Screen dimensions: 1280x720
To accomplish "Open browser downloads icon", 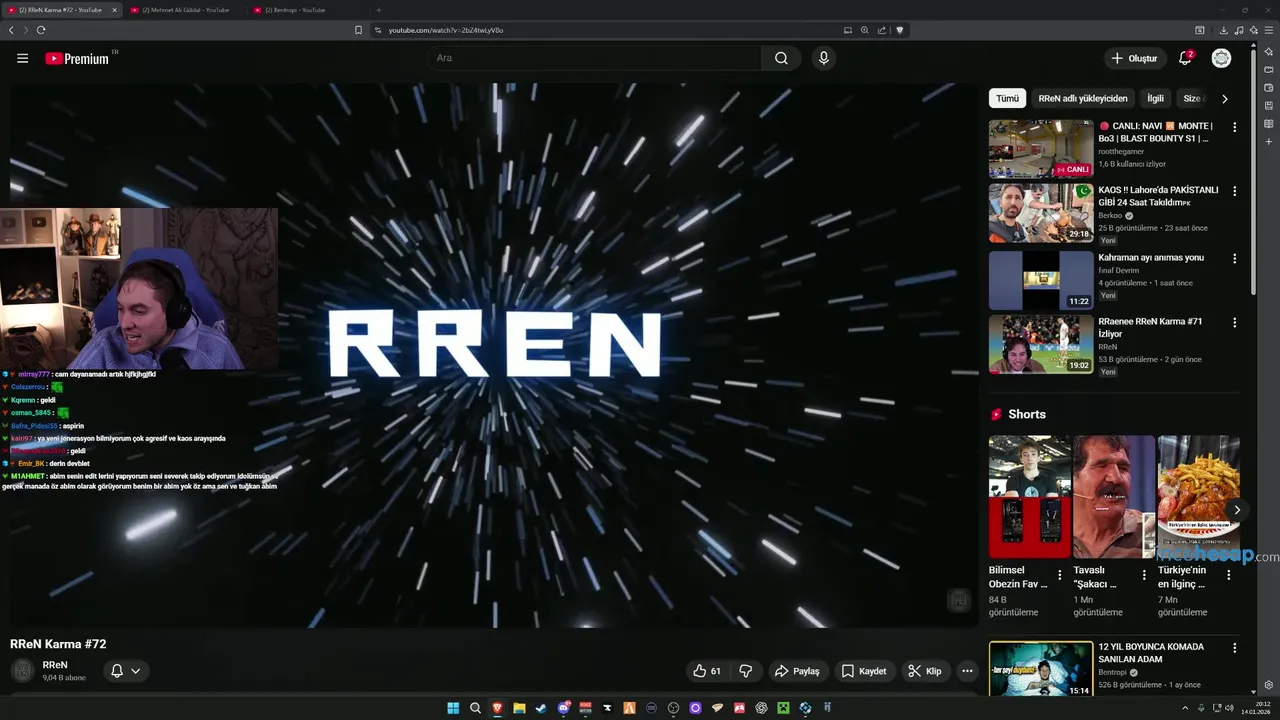I will 1224,30.
